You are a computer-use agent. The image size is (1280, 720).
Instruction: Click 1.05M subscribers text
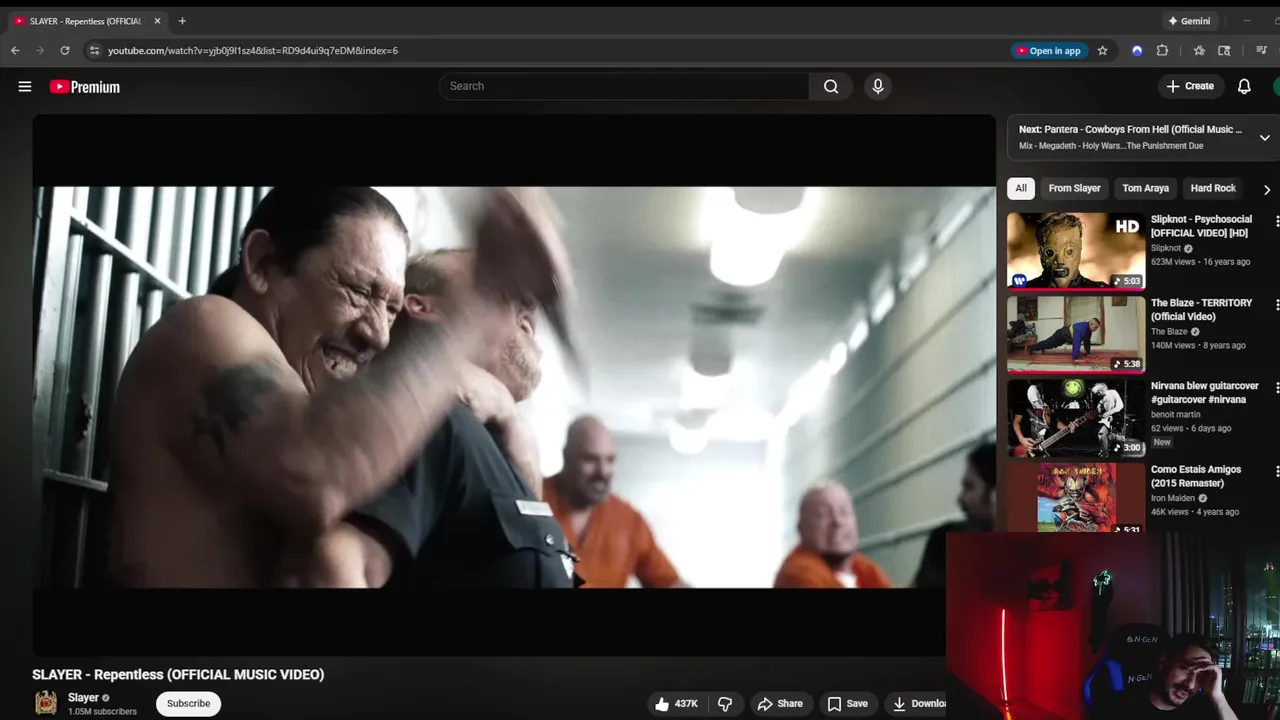click(102, 712)
